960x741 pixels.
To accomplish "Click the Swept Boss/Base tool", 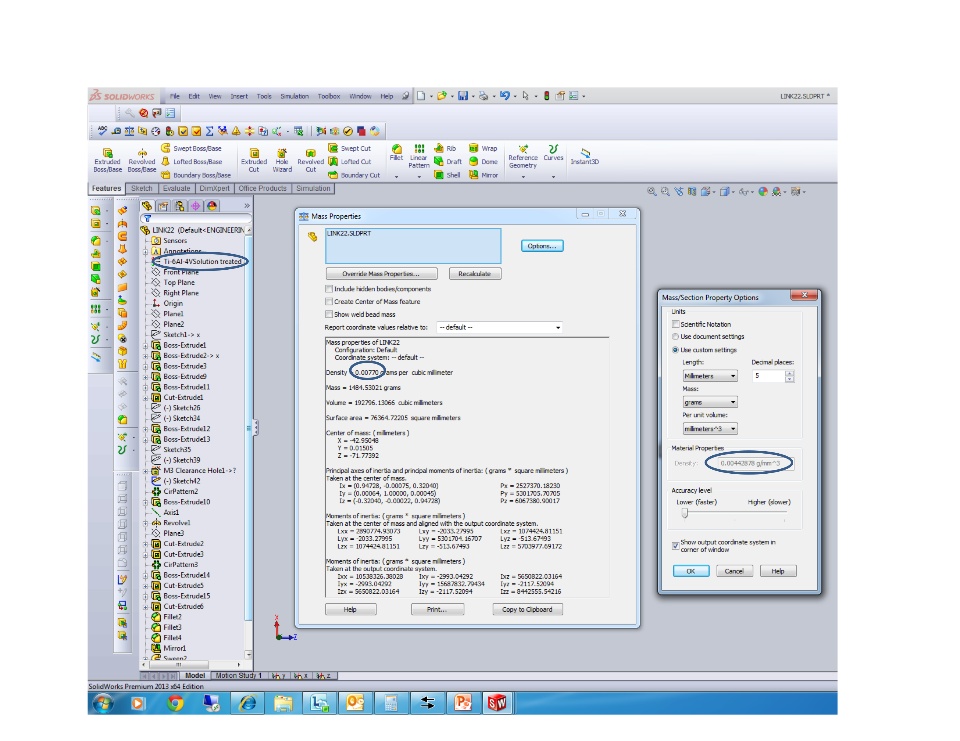I will [x=191, y=148].
